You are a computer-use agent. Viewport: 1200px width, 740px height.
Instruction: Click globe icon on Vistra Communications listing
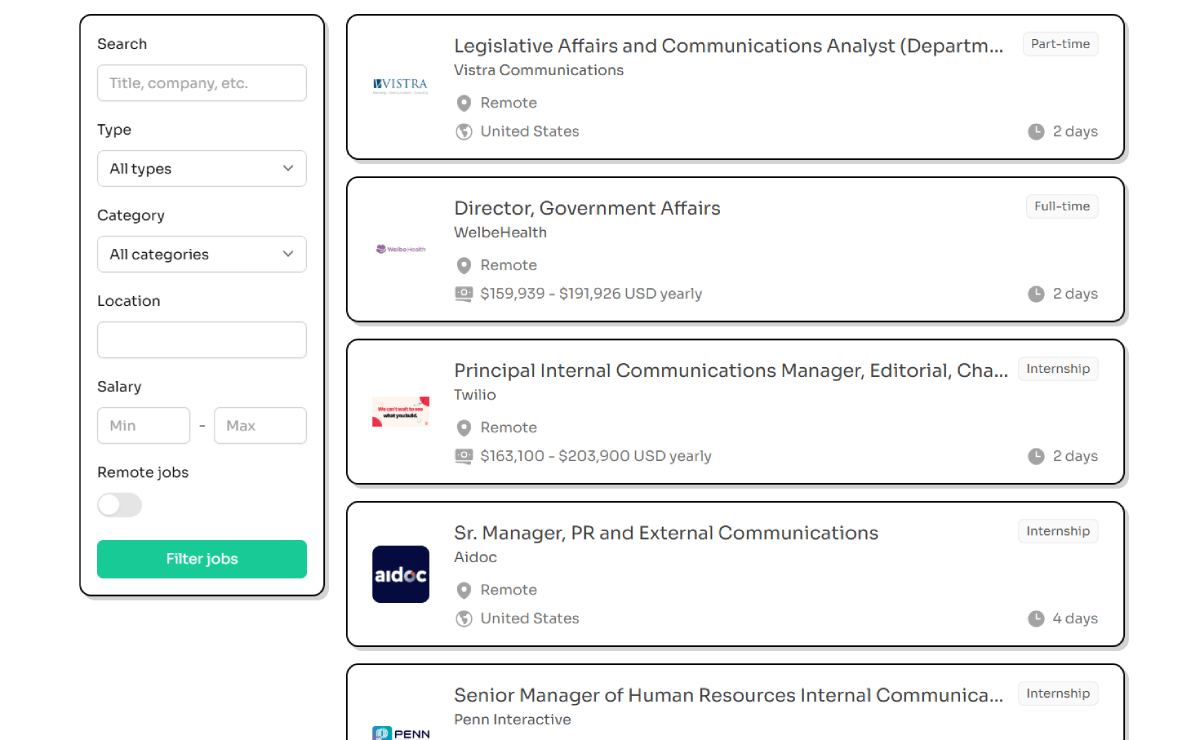(464, 131)
